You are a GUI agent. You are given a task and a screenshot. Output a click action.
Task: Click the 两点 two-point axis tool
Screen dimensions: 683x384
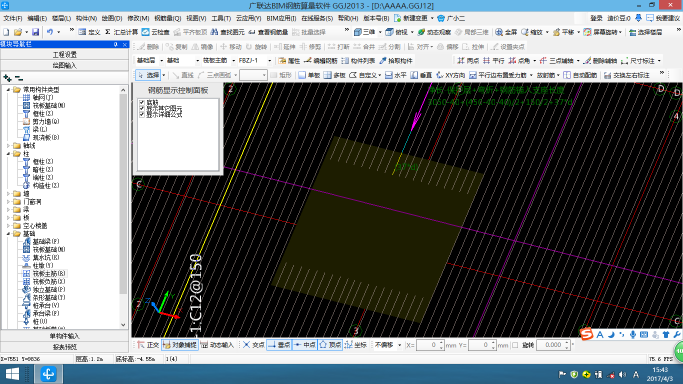click(x=468, y=61)
